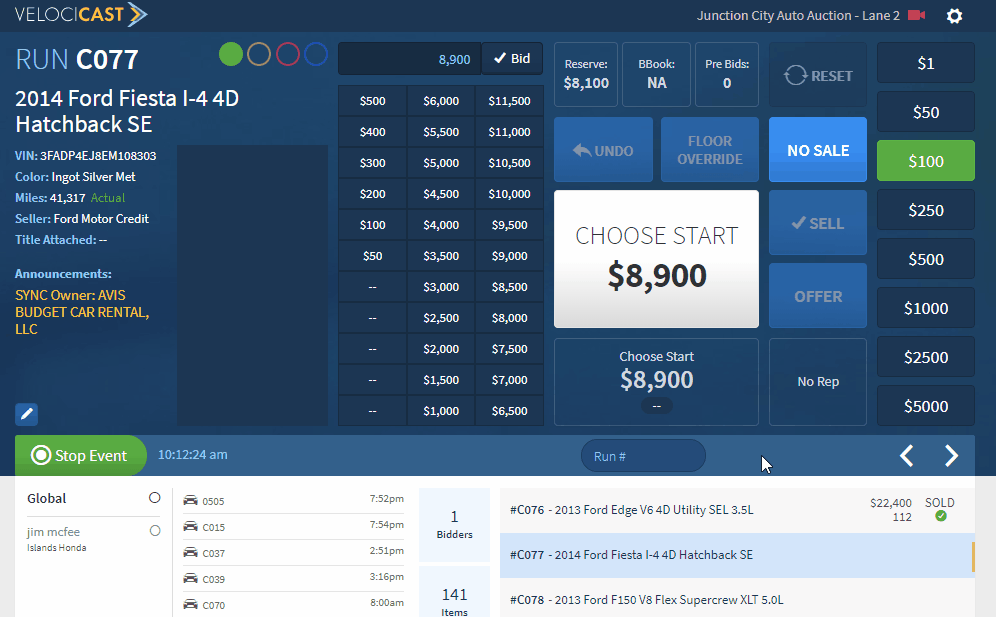The image size is (996, 617).
Task: Click the green SOLD checkmark icon
Action: [941, 516]
